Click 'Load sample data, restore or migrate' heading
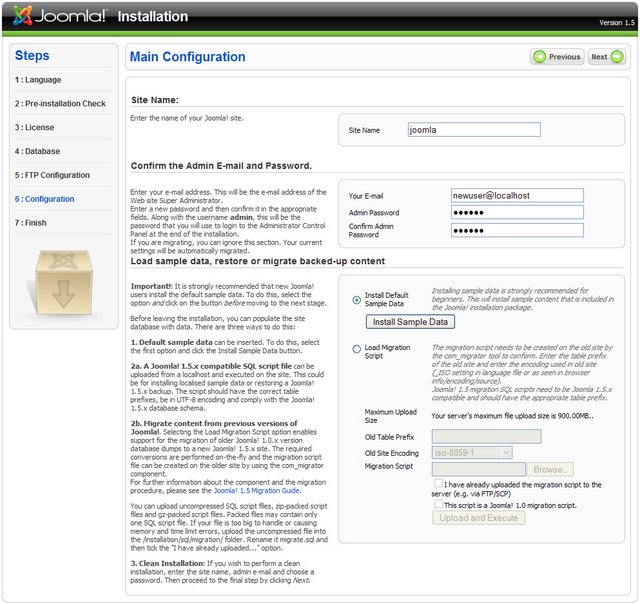 [x=258, y=261]
